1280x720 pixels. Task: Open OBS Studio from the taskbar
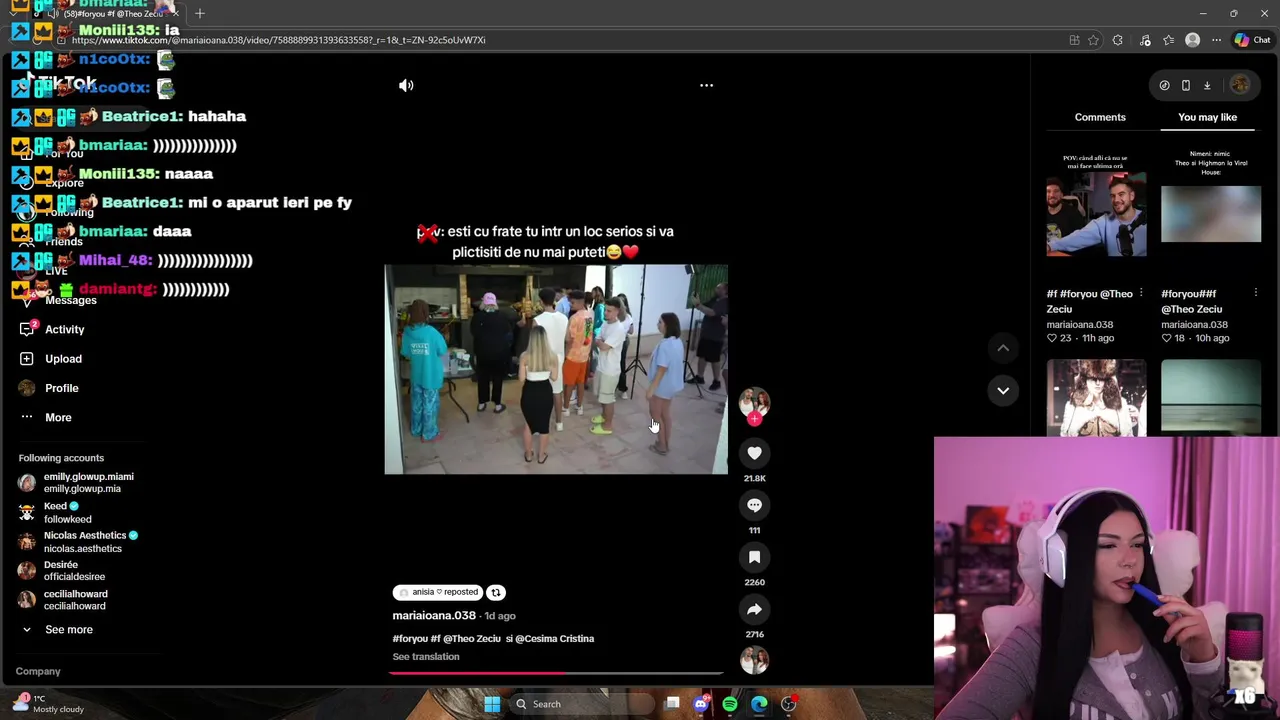coord(788,704)
